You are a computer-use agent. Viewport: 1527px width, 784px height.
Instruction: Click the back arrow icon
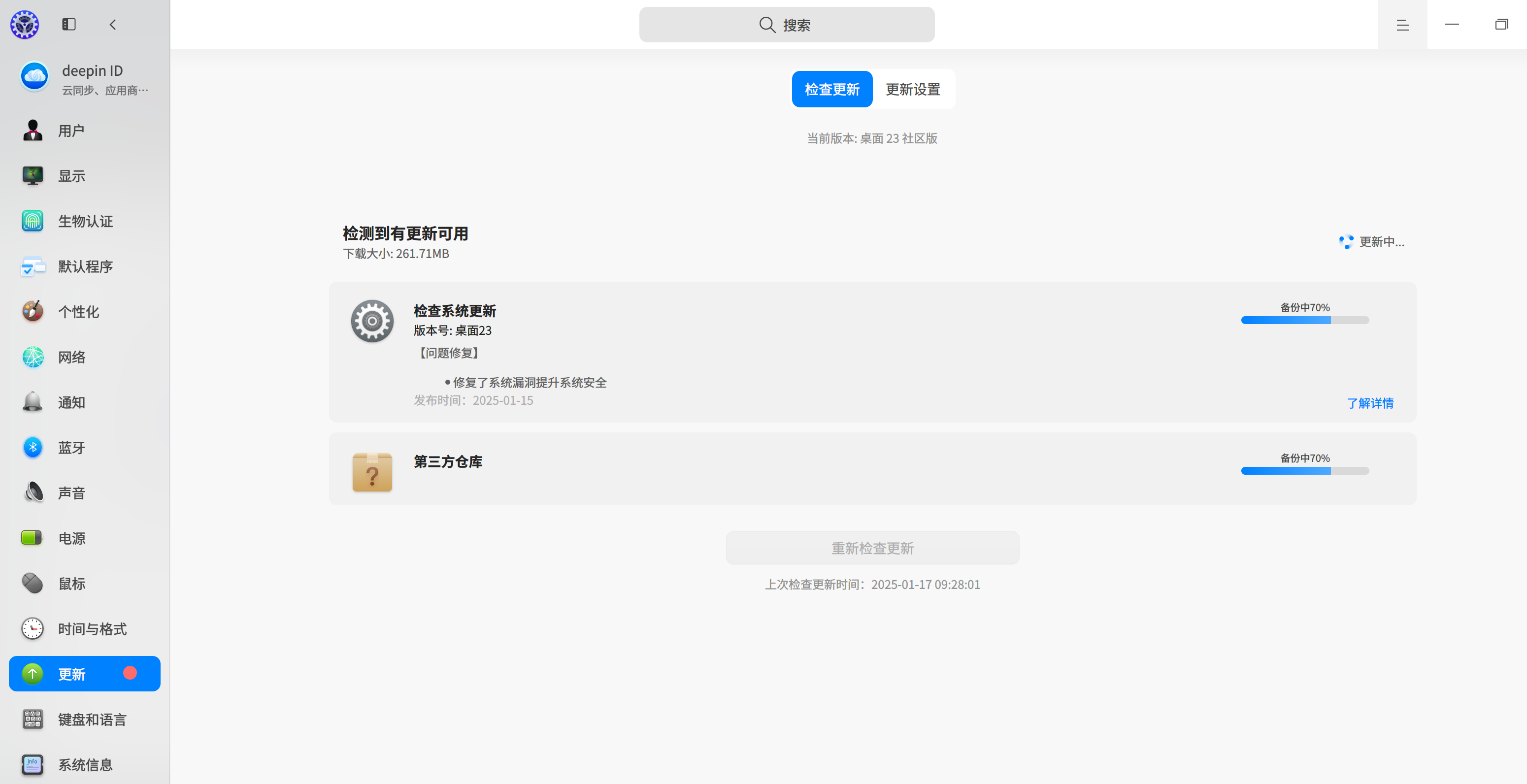[x=113, y=24]
